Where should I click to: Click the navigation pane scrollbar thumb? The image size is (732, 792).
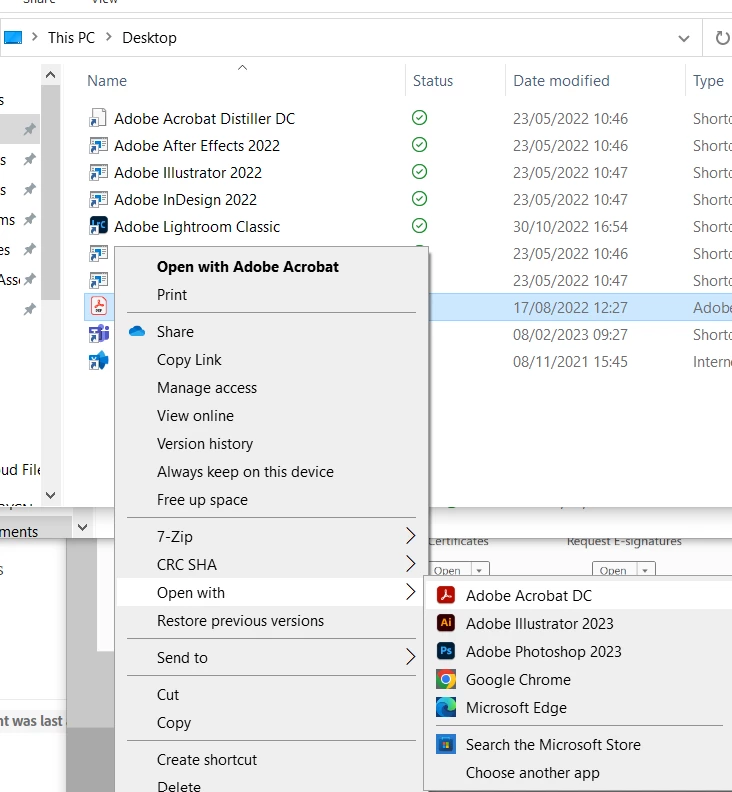point(51,192)
